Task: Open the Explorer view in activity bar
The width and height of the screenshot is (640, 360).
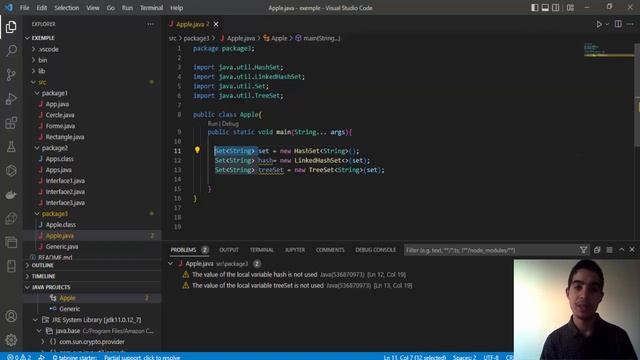Action: (11, 27)
